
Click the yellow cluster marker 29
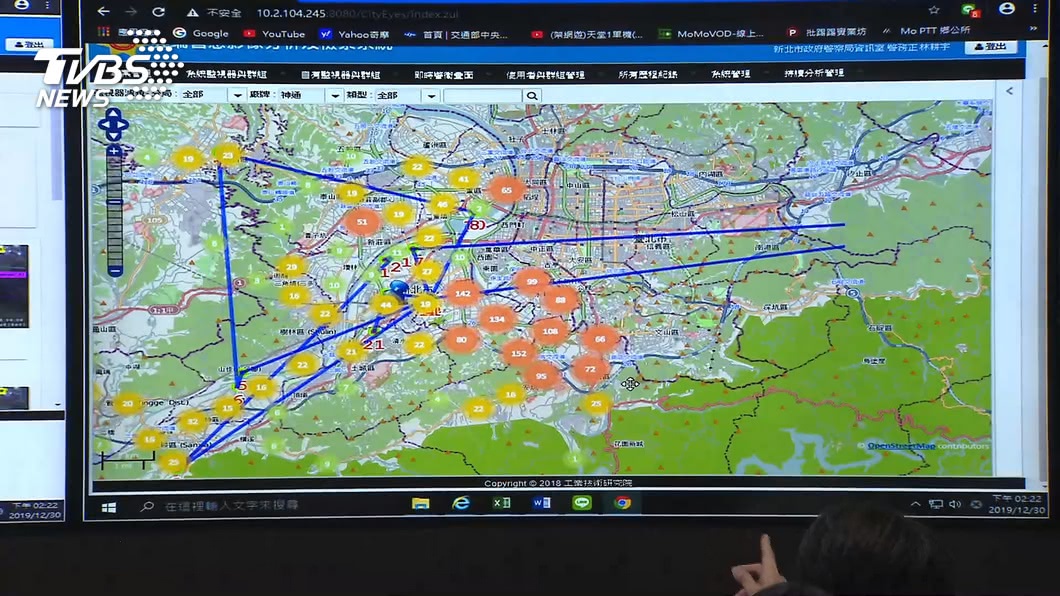pos(291,267)
